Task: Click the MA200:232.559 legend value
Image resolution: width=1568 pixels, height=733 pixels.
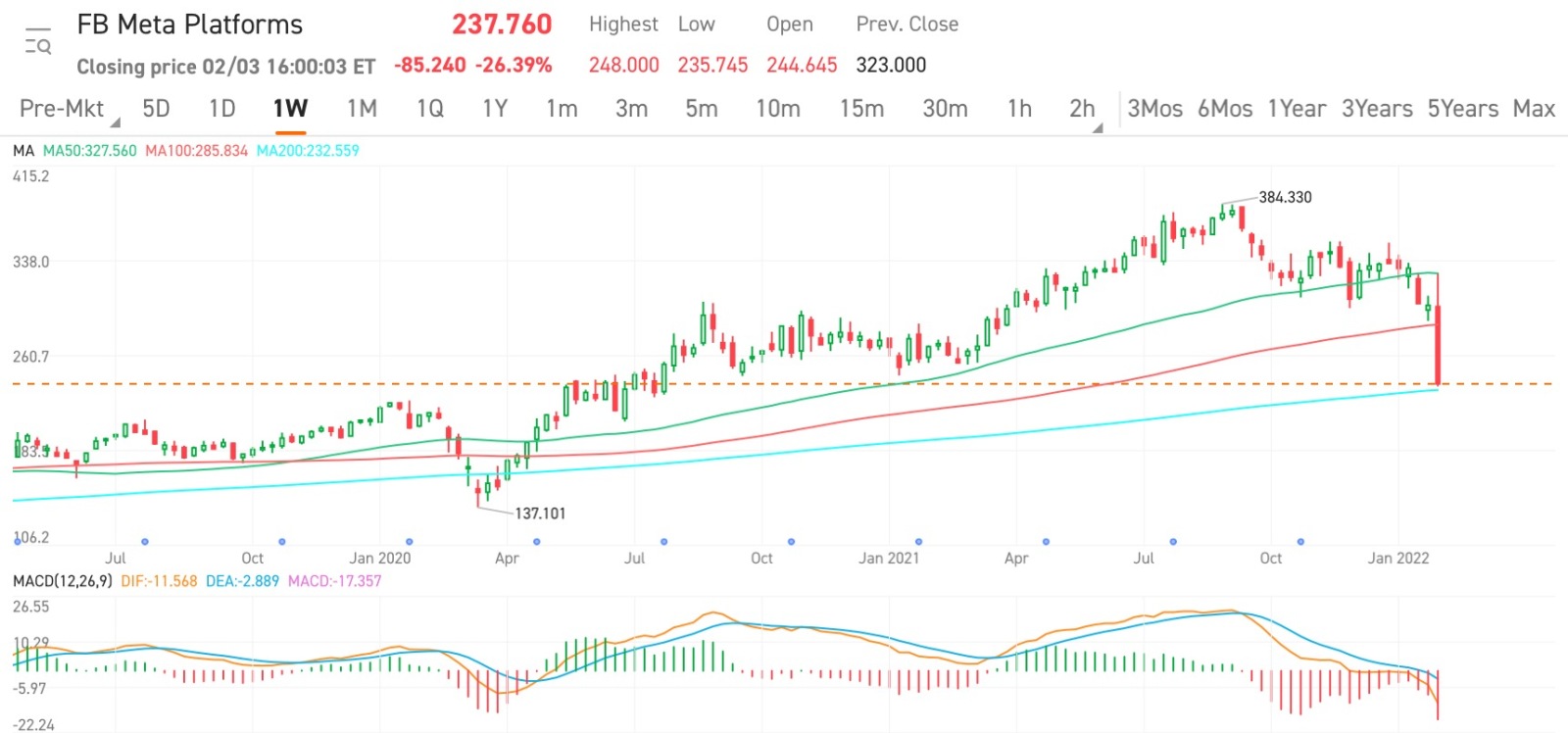Action: tap(308, 151)
